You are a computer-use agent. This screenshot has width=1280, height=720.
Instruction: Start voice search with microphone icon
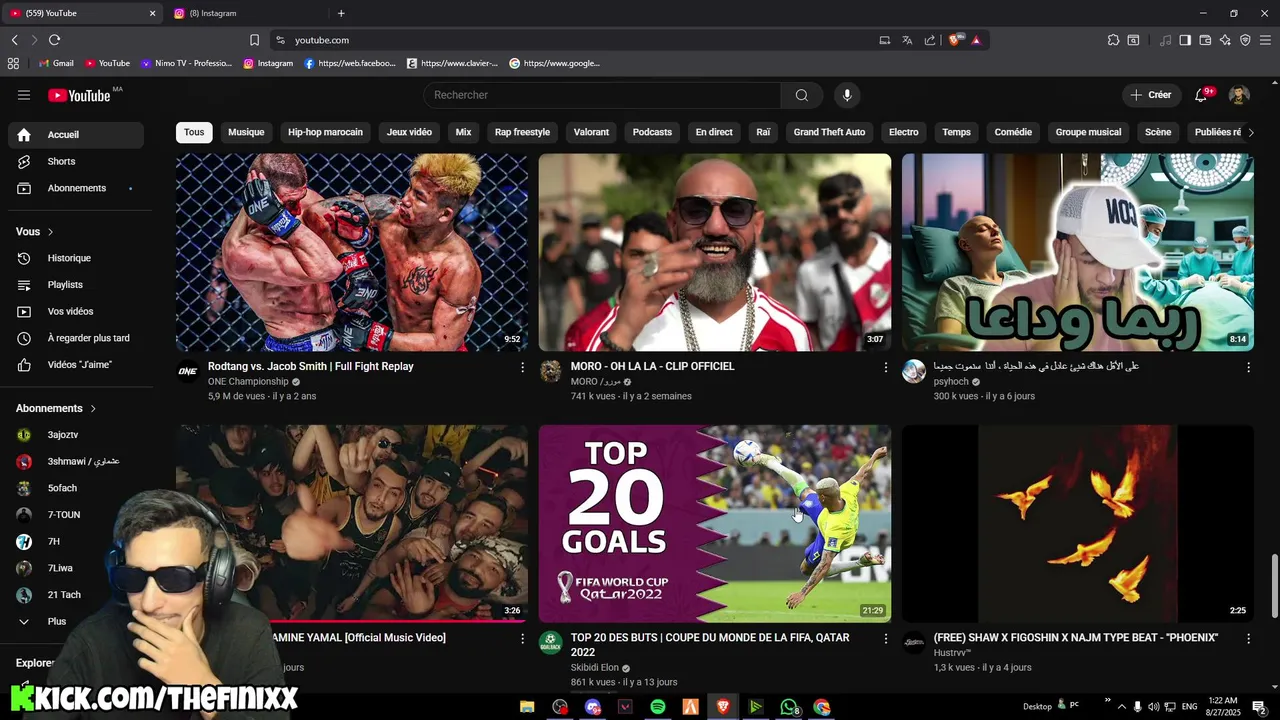(x=847, y=95)
